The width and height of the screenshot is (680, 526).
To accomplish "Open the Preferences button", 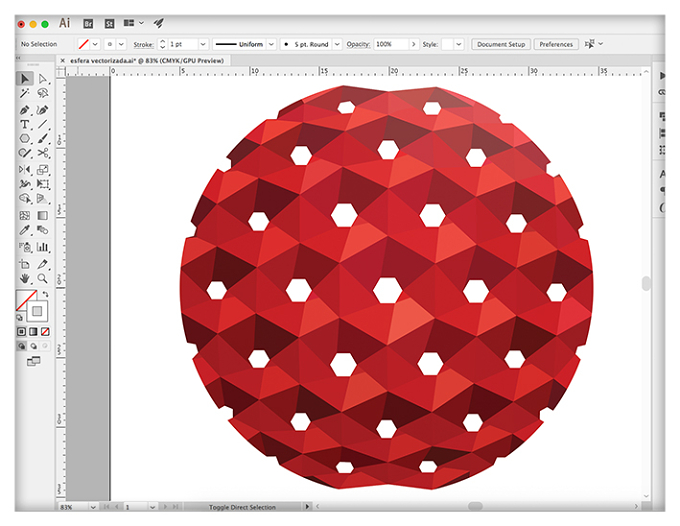I will (556, 44).
